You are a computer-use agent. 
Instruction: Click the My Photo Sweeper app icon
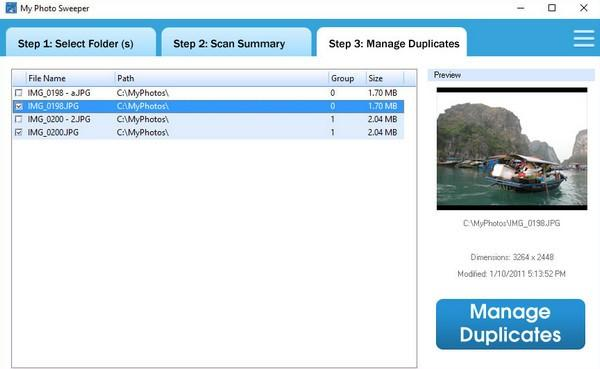point(11,8)
